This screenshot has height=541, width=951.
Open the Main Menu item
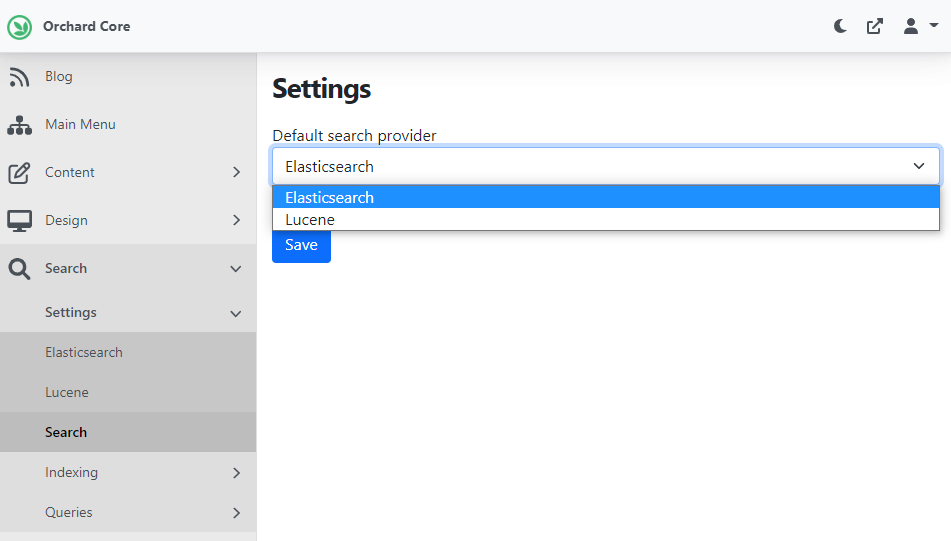[x=80, y=124]
